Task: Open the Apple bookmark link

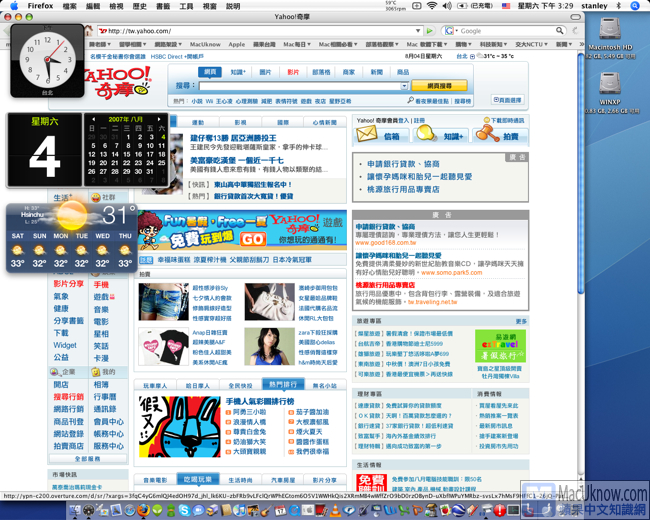Action: [x=237, y=44]
